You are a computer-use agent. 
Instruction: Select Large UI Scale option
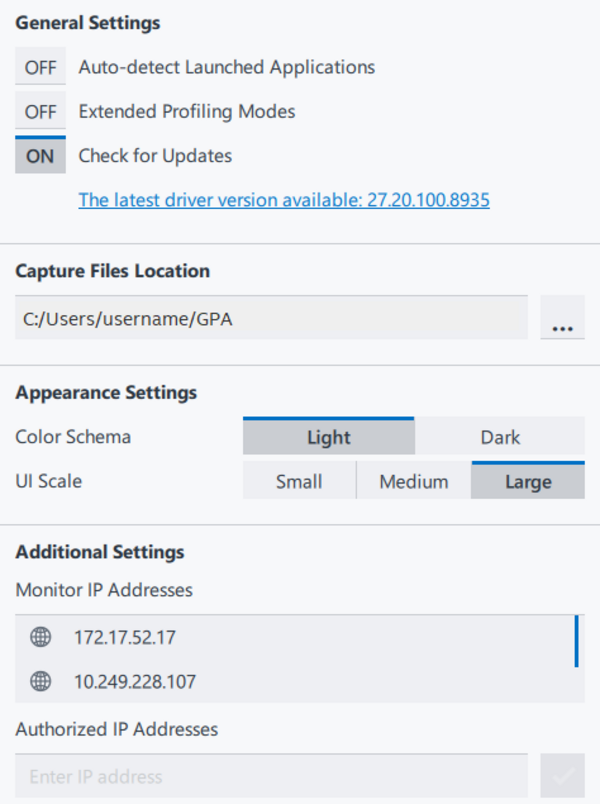[x=528, y=481]
